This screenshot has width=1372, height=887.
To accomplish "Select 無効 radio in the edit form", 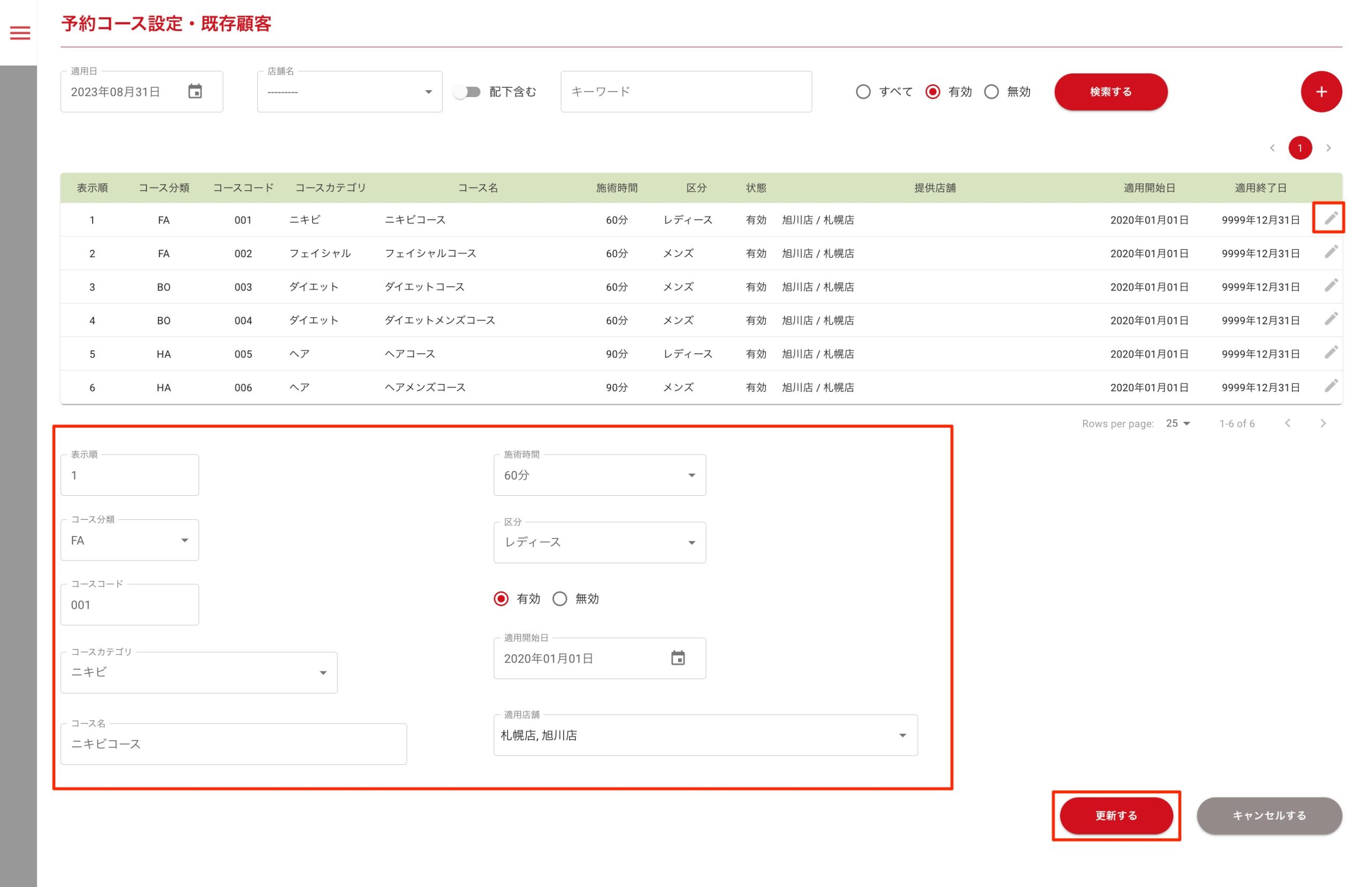I will coord(560,599).
